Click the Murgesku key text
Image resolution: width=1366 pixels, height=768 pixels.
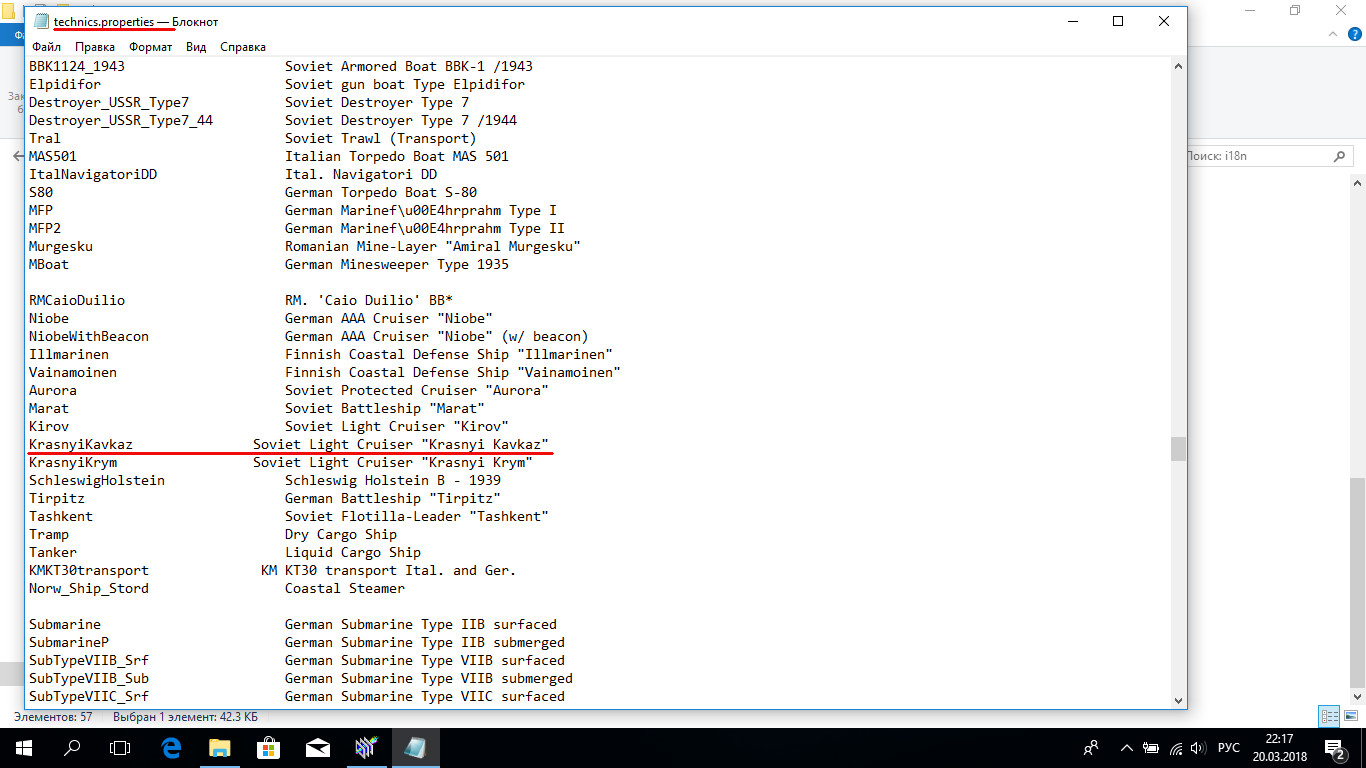click(x=61, y=246)
